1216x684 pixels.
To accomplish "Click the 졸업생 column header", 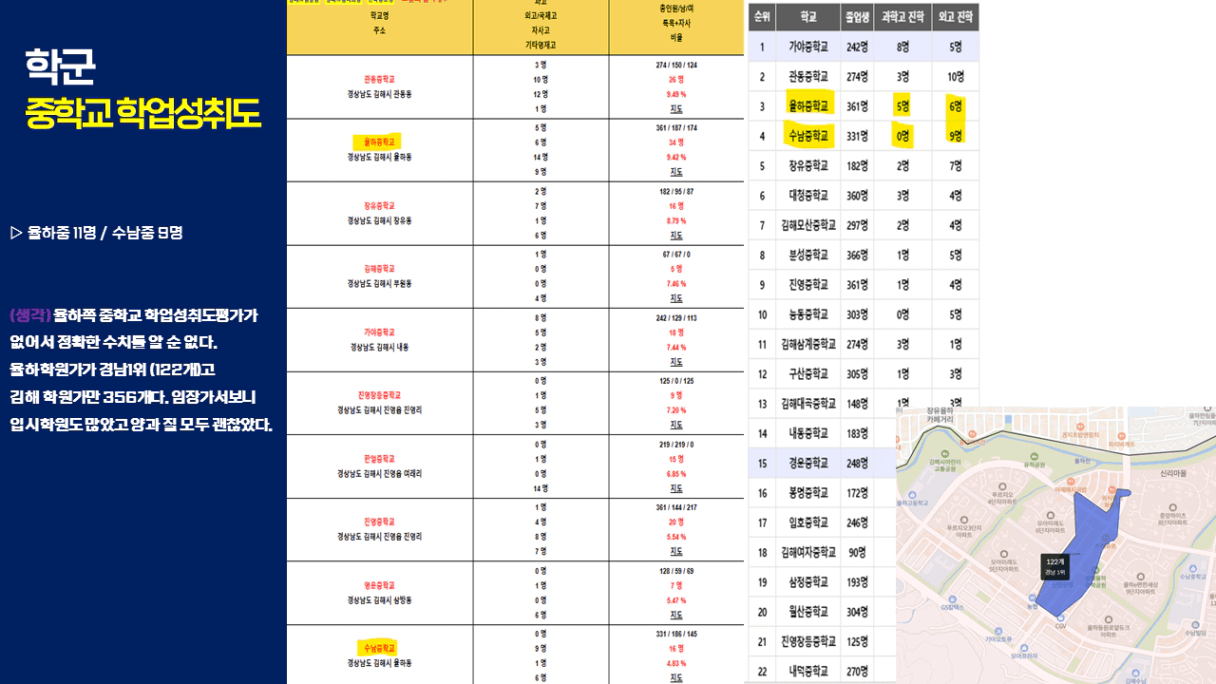I will coord(857,17).
